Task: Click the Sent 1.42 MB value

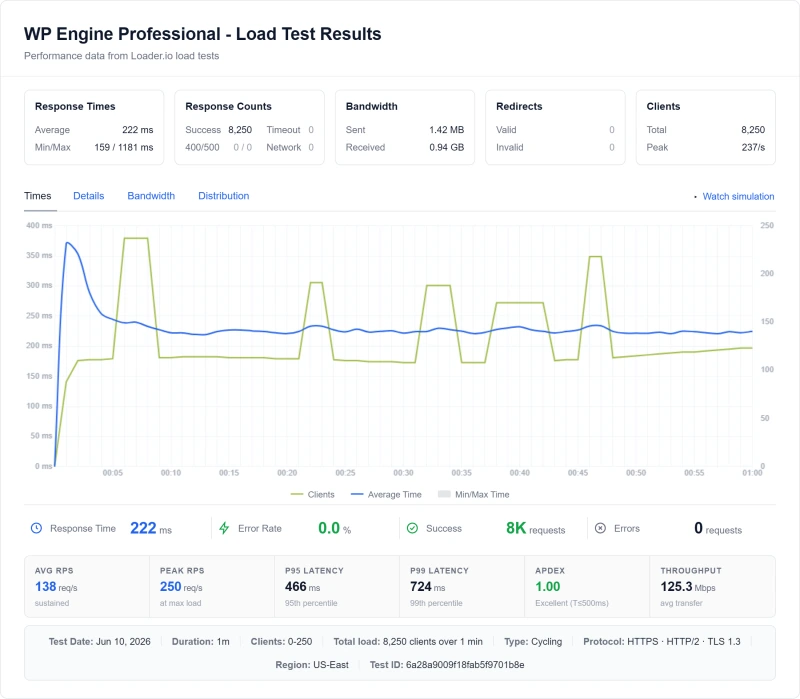Action: (446, 130)
